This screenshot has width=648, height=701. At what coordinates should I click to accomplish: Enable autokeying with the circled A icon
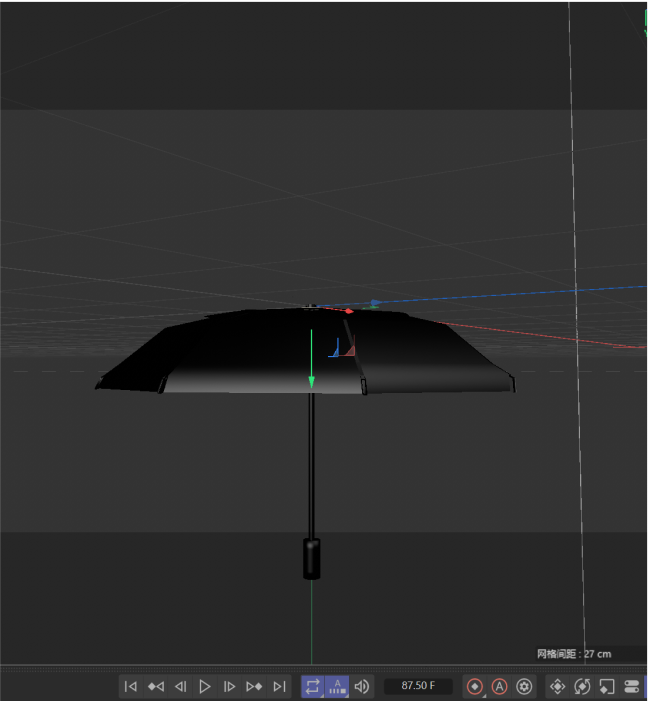pos(499,686)
